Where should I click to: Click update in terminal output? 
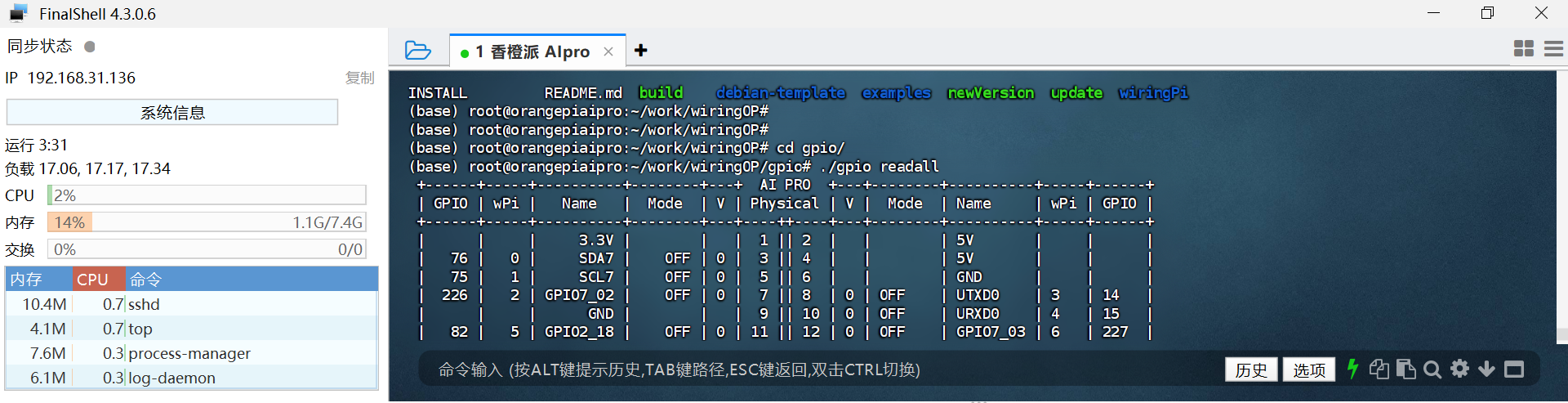(x=1076, y=92)
